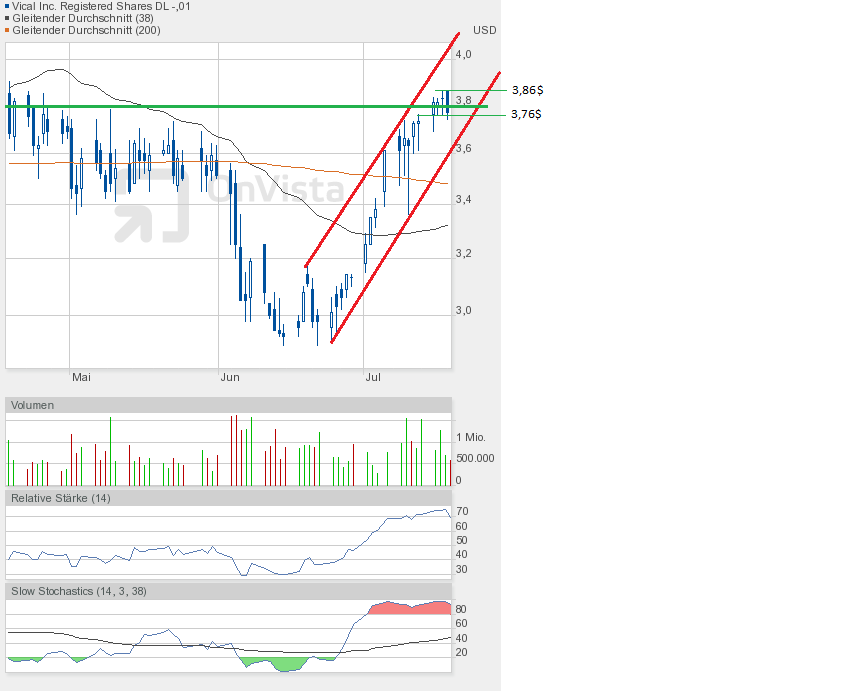This screenshot has width=850, height=691.
Task: Click the Jul label on time axis
Action: (x=374, y=377)
